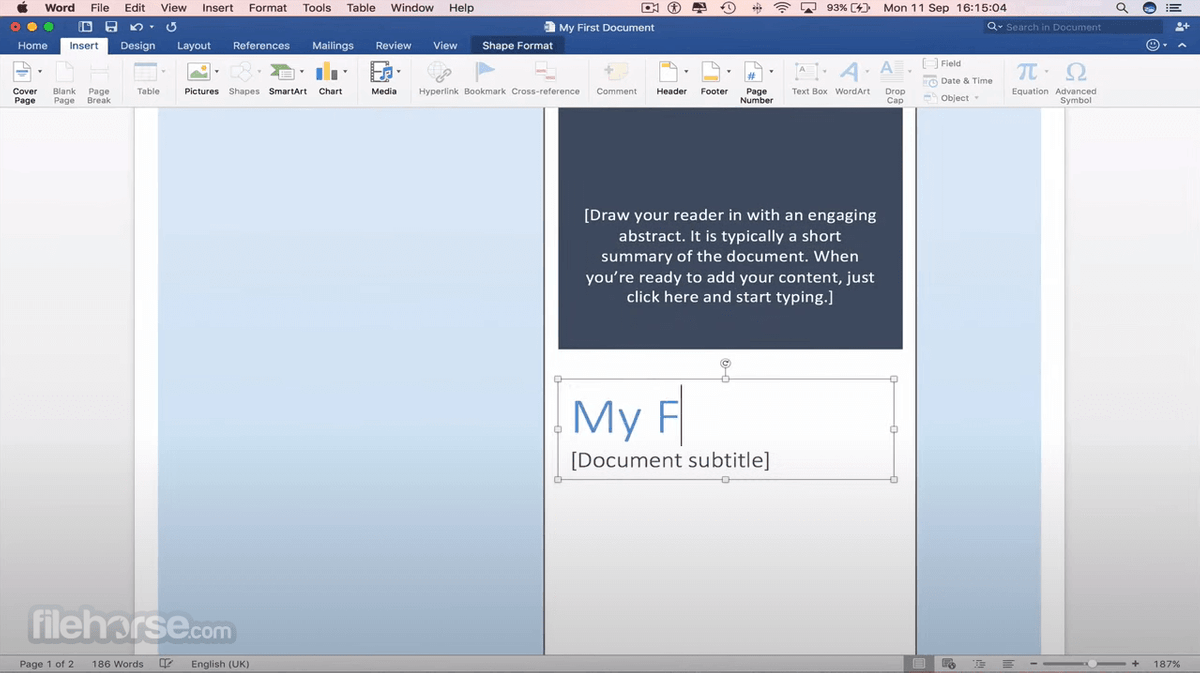Click the Hyperlink icon
The height and width of the screenshot is (673, 1200).
[x=438, y=72]
